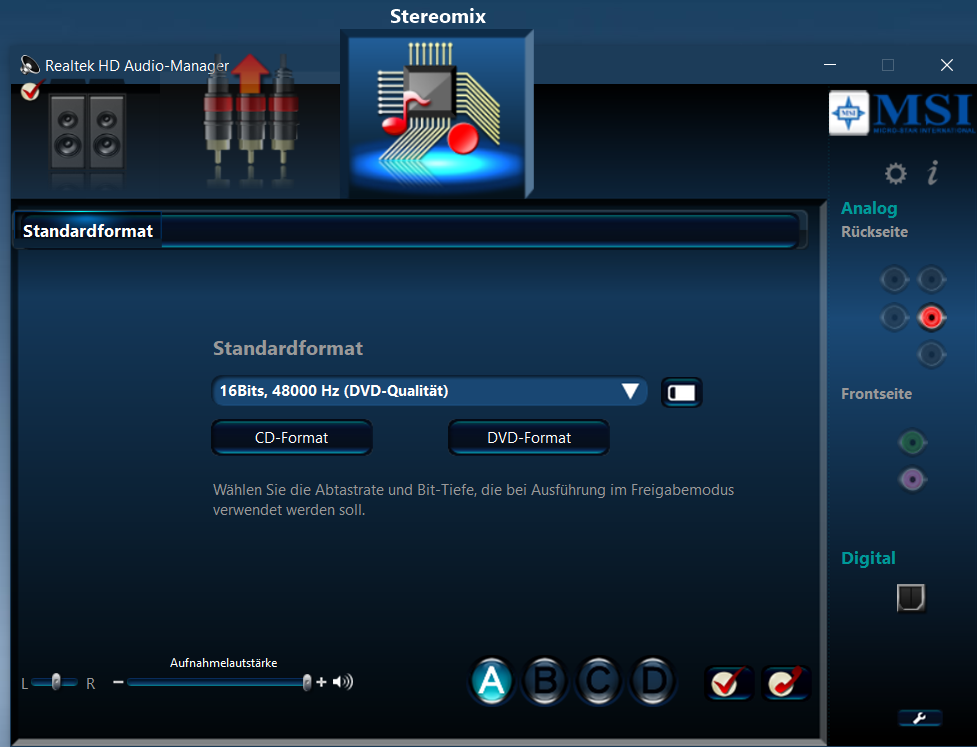Viewport: 977px width, 747px height.
Task: Toggle the default device checkmark above the speakers
Action: 31,90
